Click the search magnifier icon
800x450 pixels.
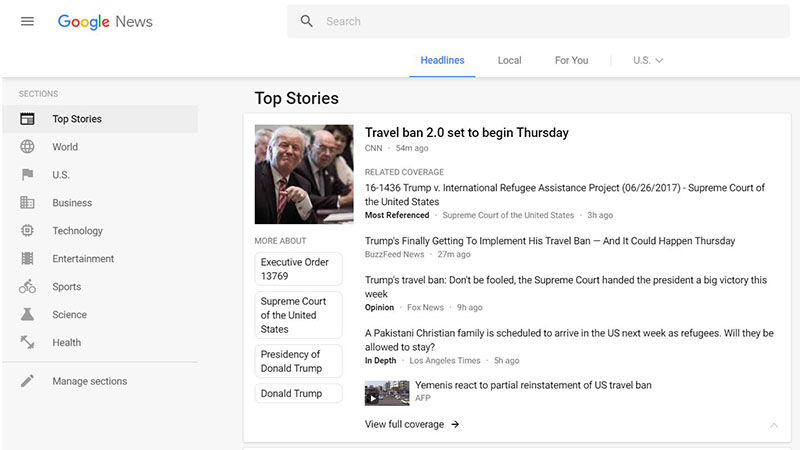307,21
